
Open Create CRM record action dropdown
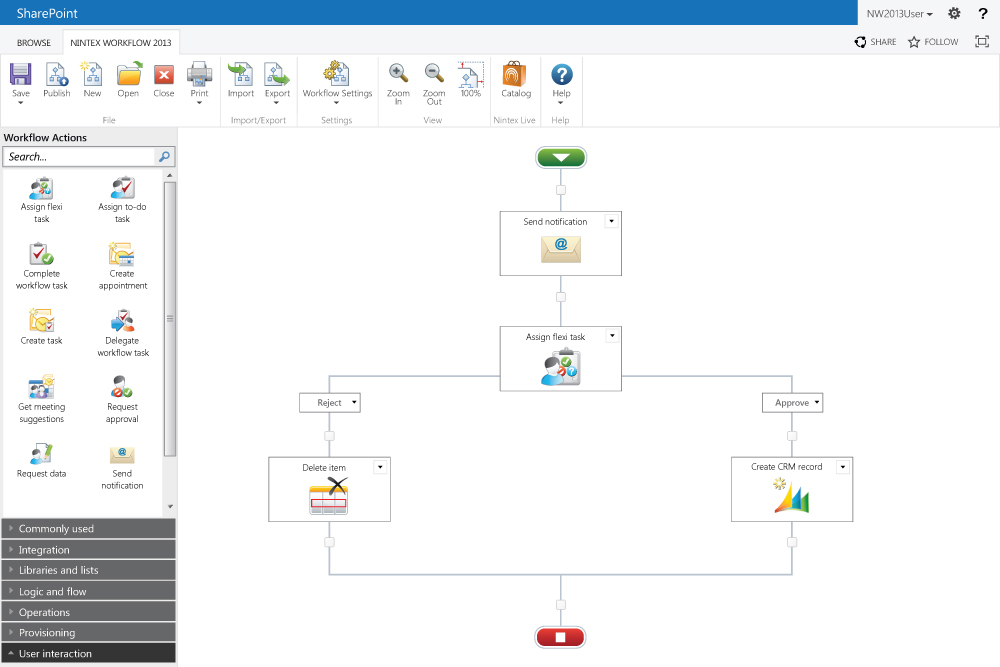point(842,467)
